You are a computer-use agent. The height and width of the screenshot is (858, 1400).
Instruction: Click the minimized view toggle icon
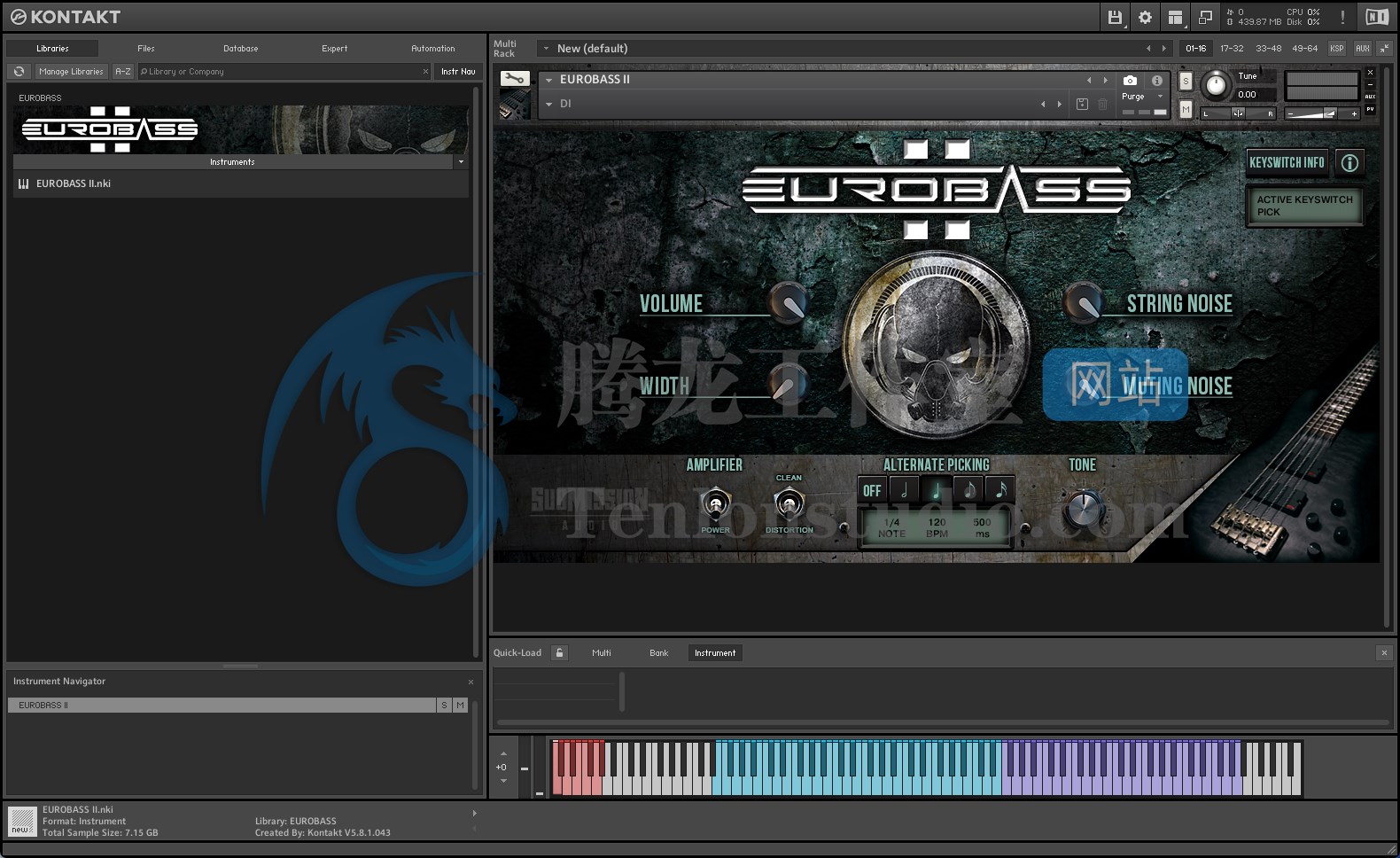(x=1205, y=17)
